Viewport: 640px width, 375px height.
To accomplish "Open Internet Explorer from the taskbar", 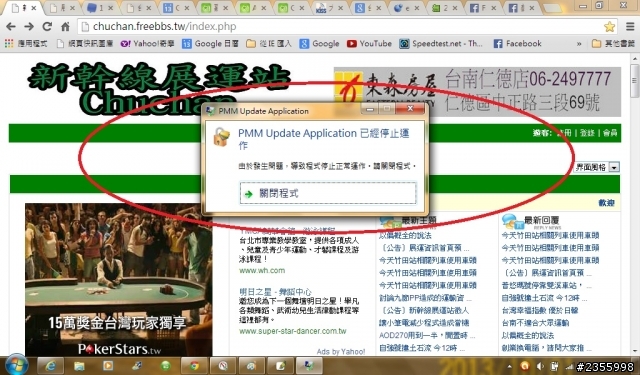I will [x=51, y=366].
